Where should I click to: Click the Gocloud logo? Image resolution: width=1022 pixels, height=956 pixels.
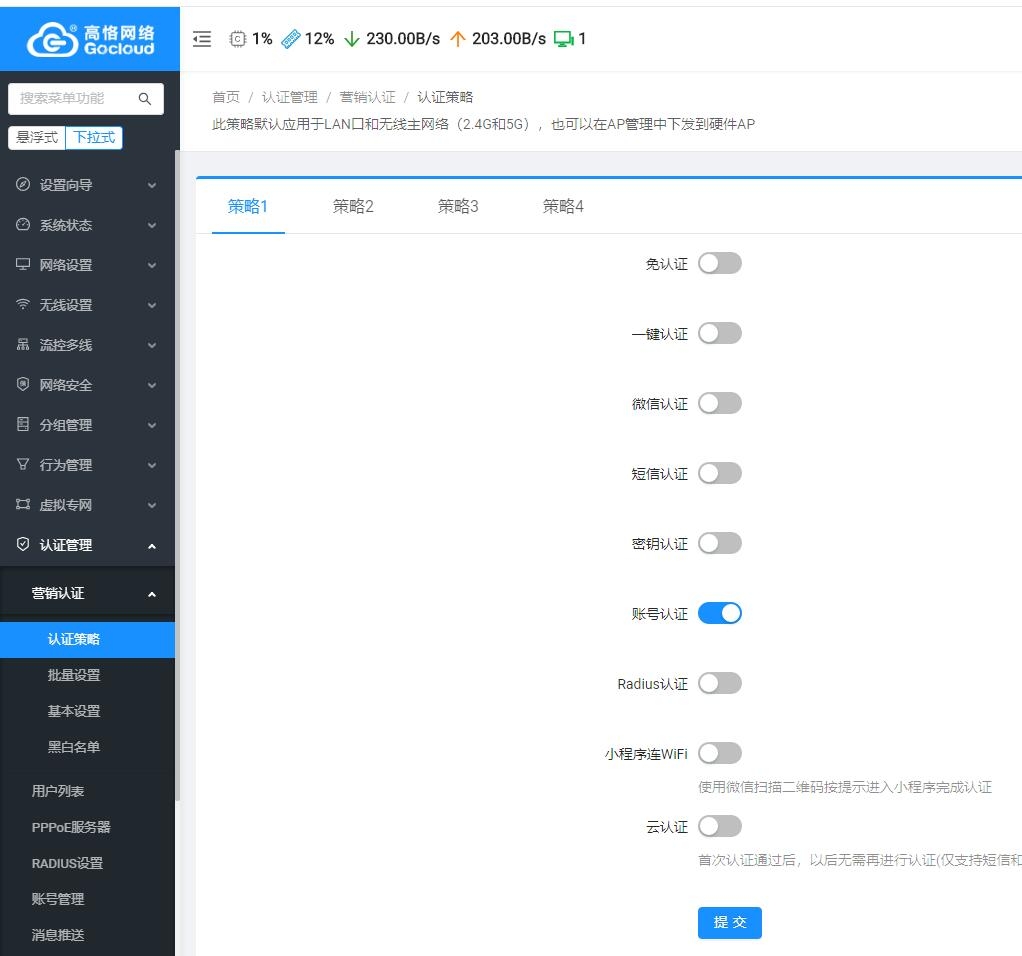91,39
